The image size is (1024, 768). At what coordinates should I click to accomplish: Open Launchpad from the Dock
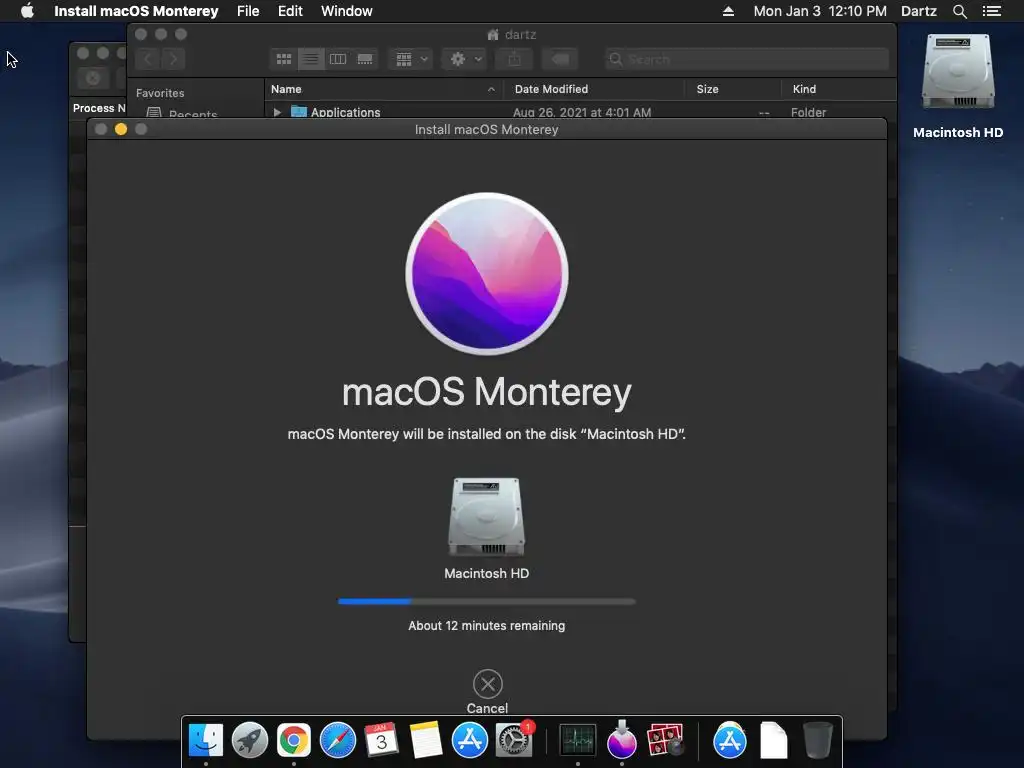(x=249, y=741)
